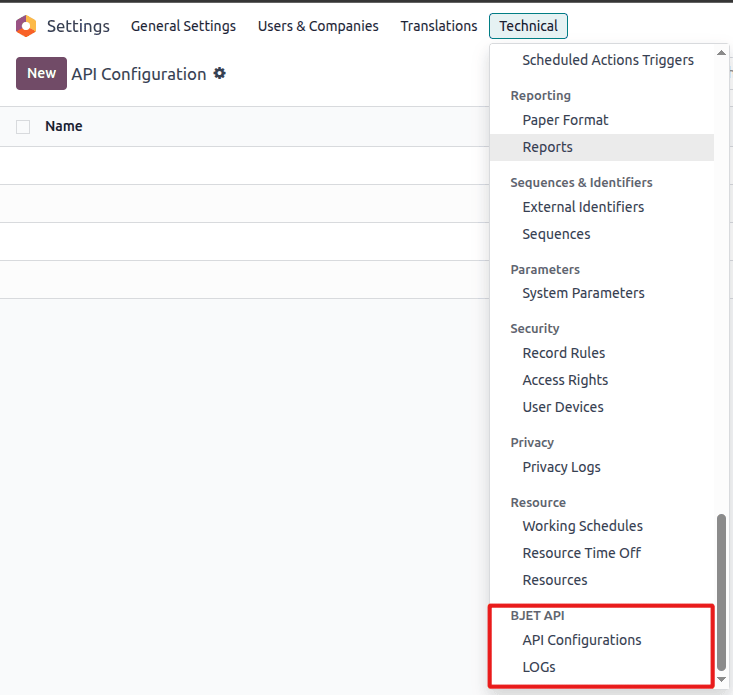733x695 pixels.
Task: Expand the General Settings menu
Action: (183, 26)
